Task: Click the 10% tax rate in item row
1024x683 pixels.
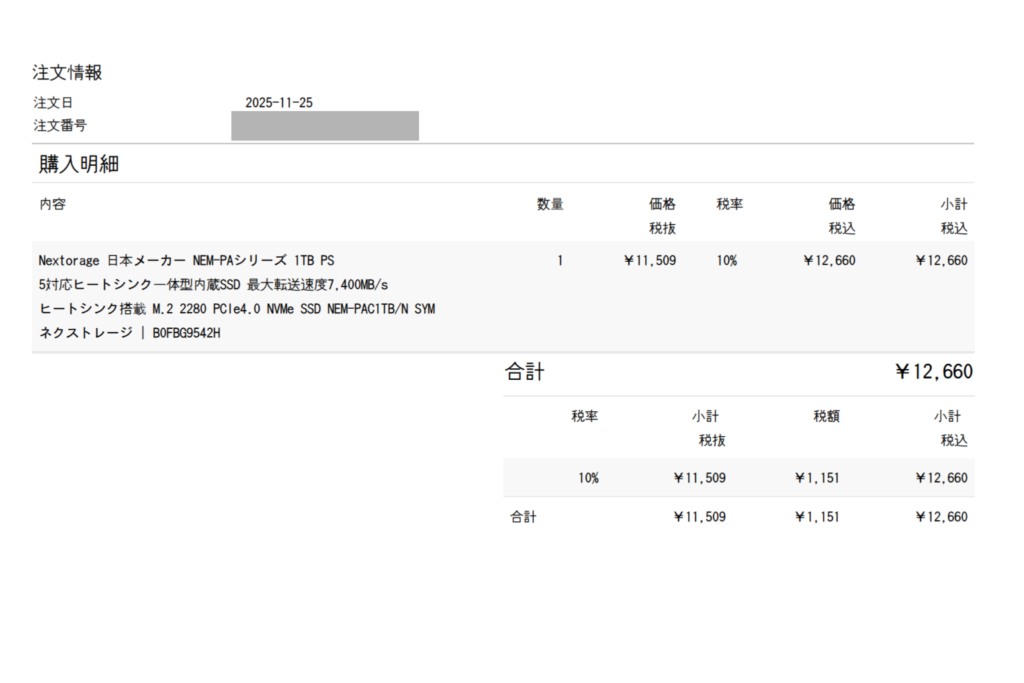Action: tap(726, 260)
